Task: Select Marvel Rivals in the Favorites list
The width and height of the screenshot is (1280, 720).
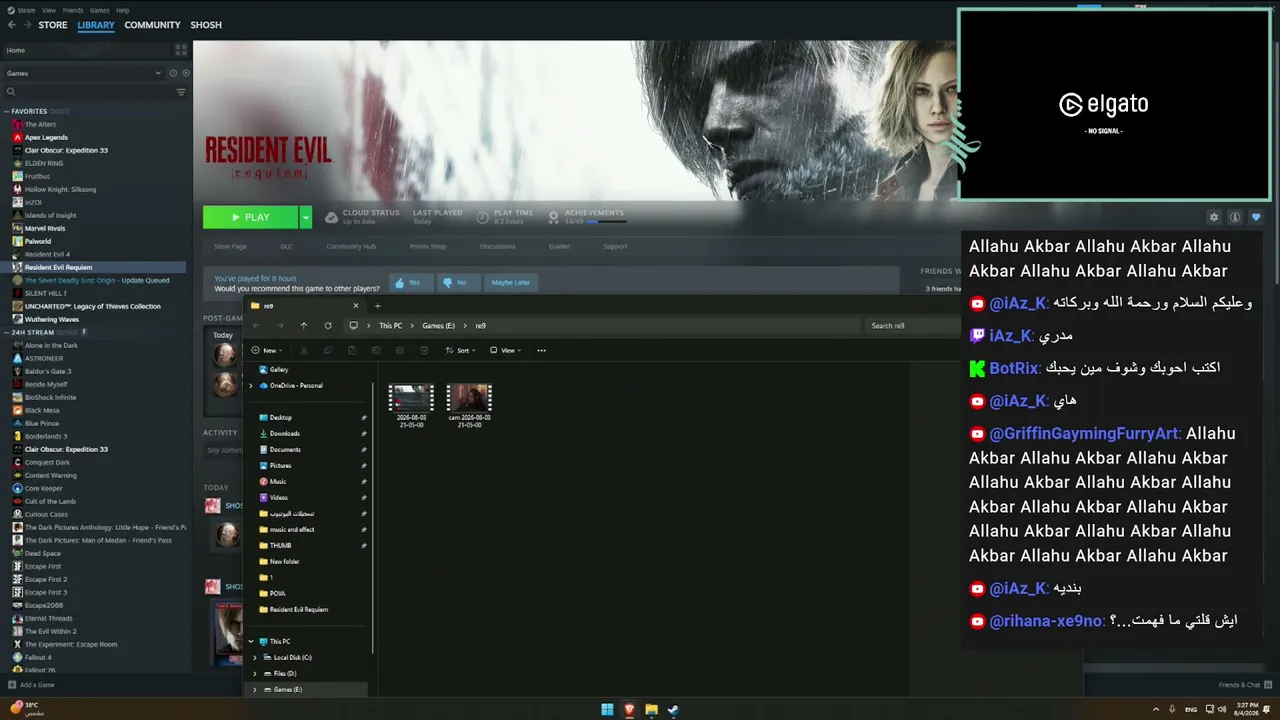Action: click(x=45, y=228)
